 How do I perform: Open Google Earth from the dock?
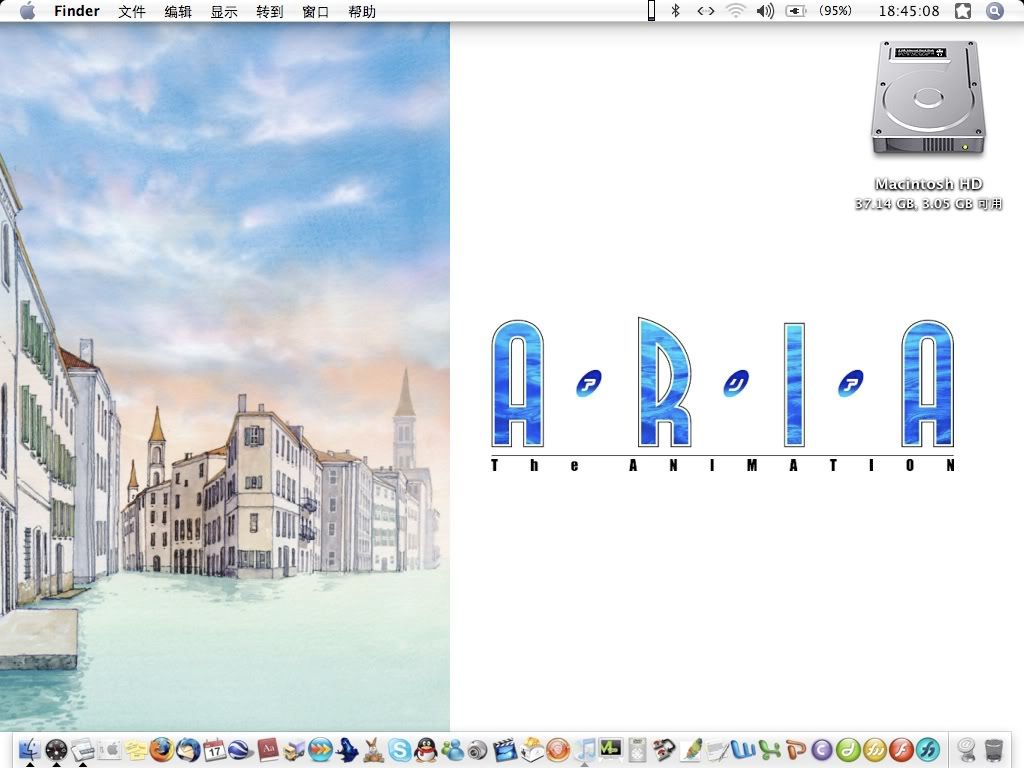[240, 750]
